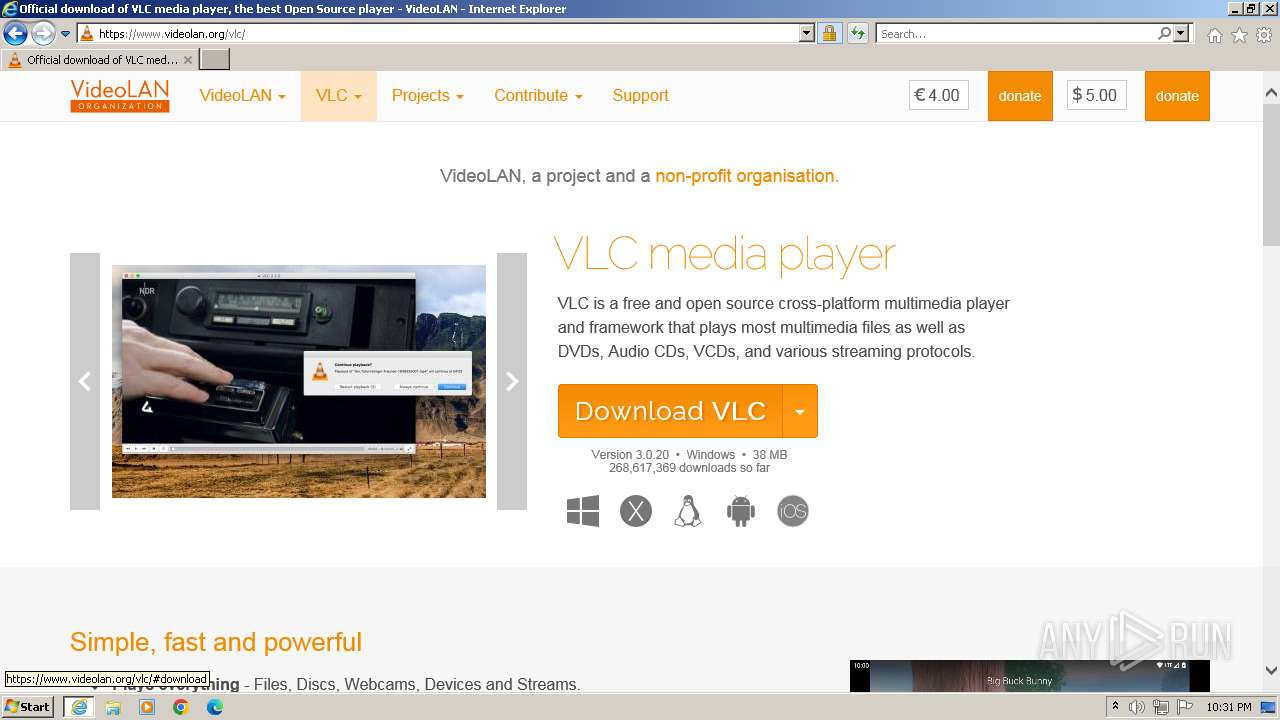Click the 'VLC media player' heading
This screenshot has width=1280, height=720.
click(x=724, y=254)
